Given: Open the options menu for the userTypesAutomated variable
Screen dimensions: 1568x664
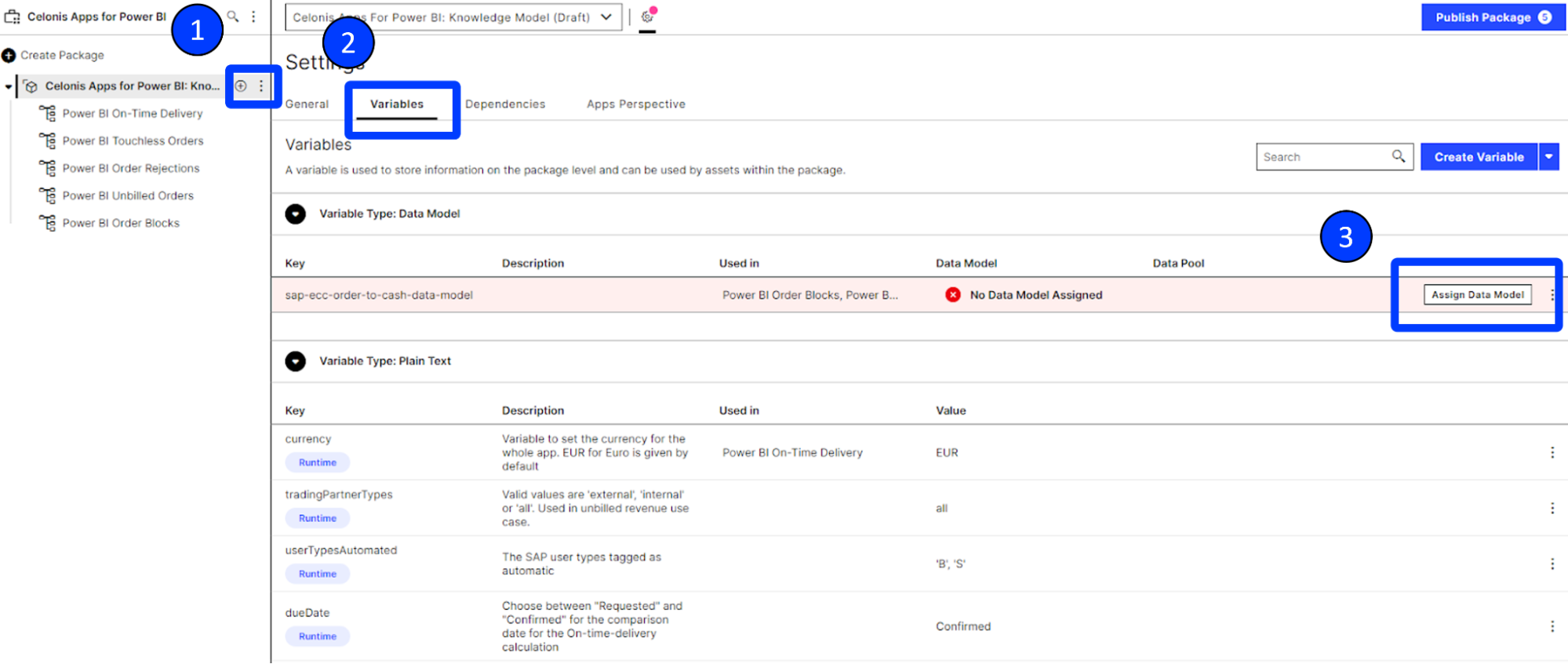Looking at the screenshot, I should (x=1552, y=564).
